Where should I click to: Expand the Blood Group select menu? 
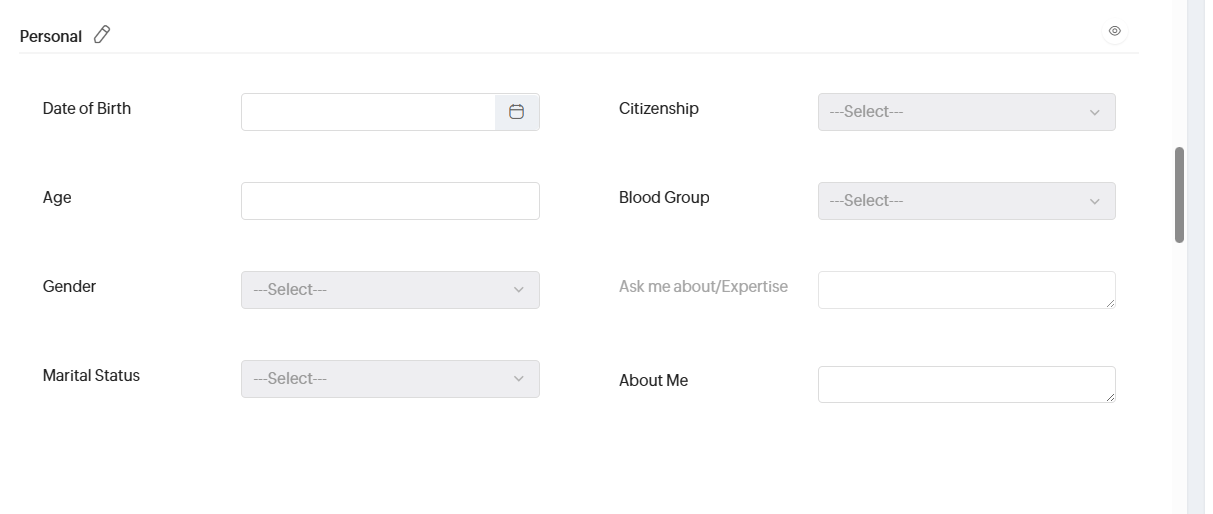click(966, 201)
